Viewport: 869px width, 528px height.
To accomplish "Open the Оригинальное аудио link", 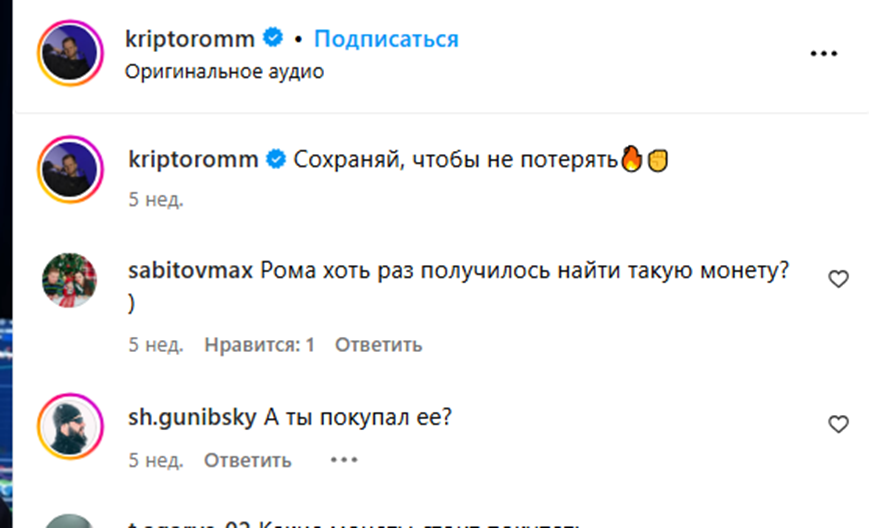I will click(225, 72).
